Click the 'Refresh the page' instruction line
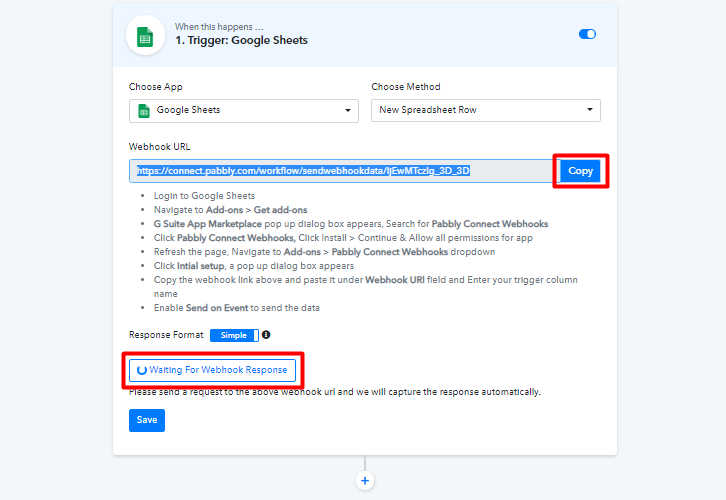Viewport: 726px width, 500px height. tap(325, 252)
